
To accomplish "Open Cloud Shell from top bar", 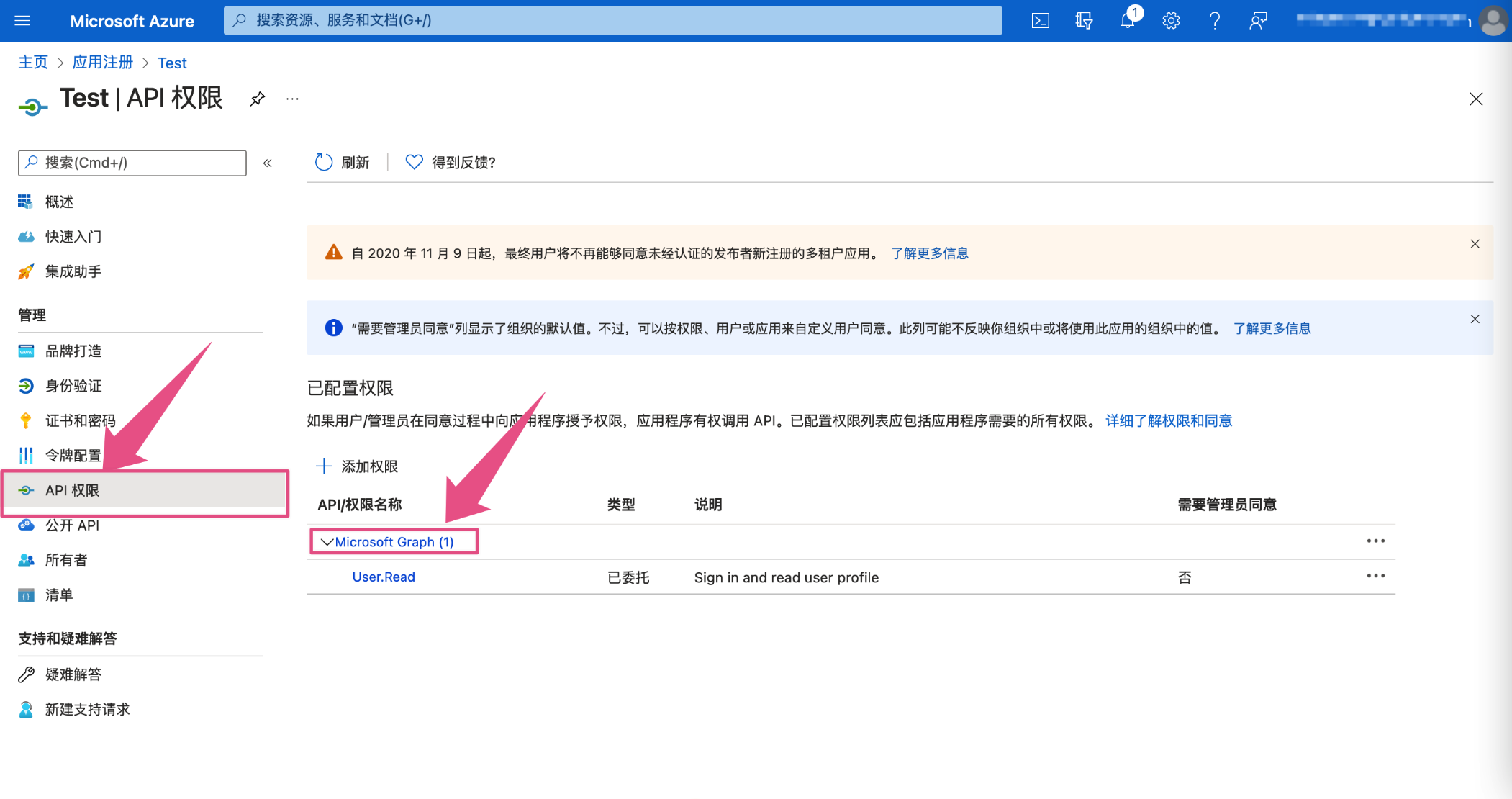I will tap(1040, 21).
